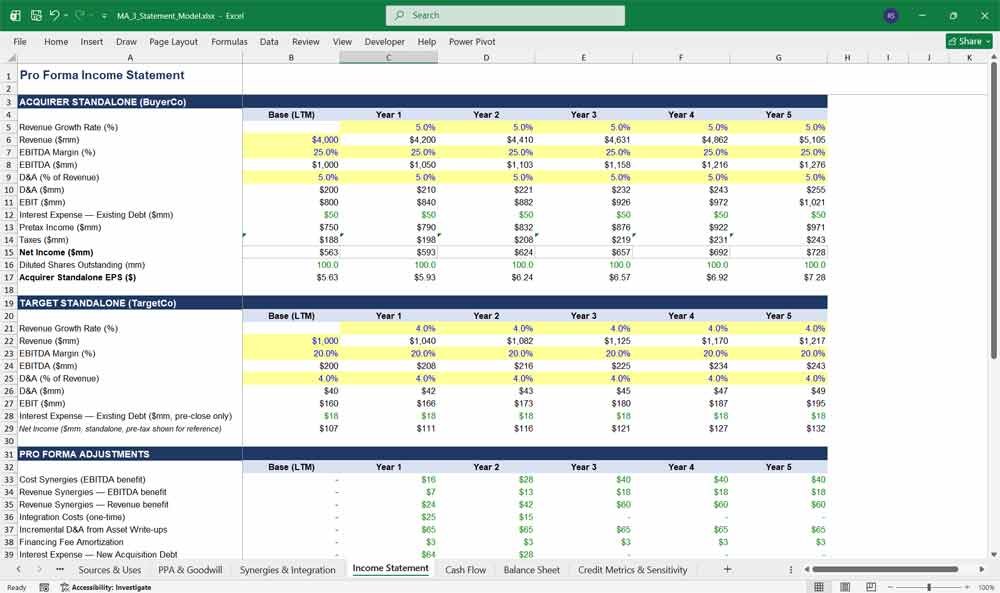The width and height of the screenshot is (1000, 593).
Task: Open the Review ribbon tab
Action: [x=305, y=41]
